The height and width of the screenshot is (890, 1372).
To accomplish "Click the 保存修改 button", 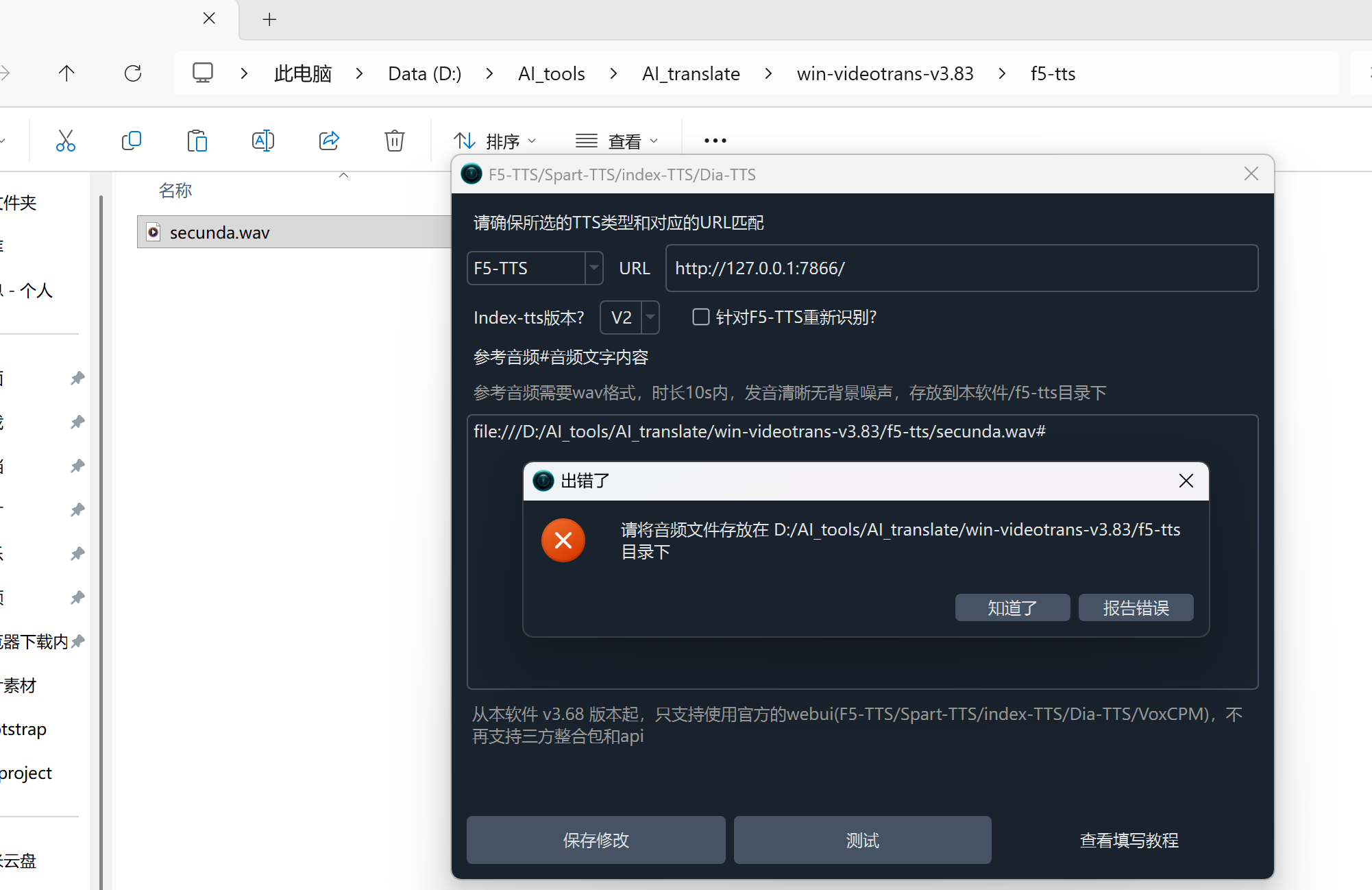I will (596, 840).
